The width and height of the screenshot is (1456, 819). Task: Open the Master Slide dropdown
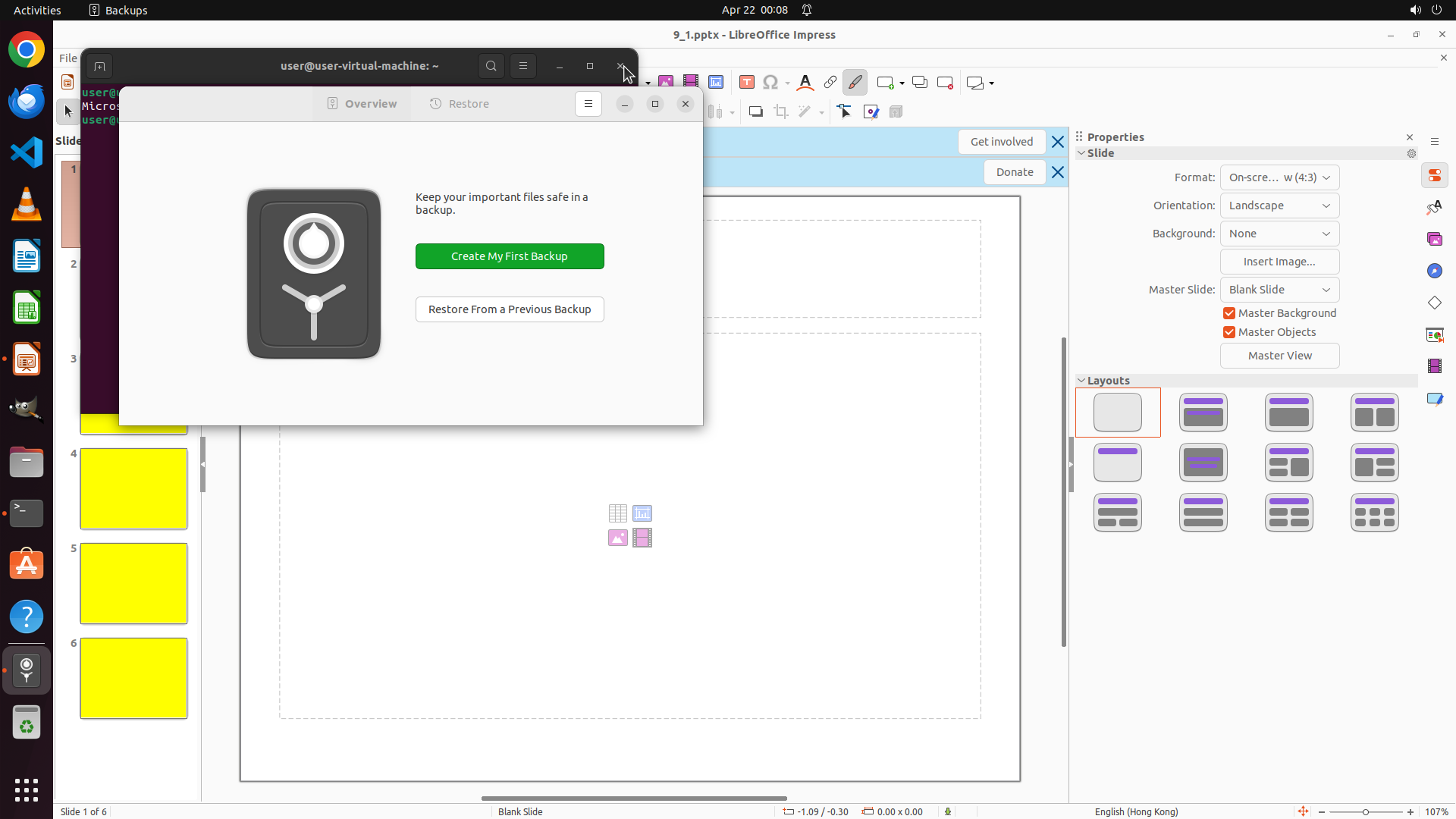1279,290
